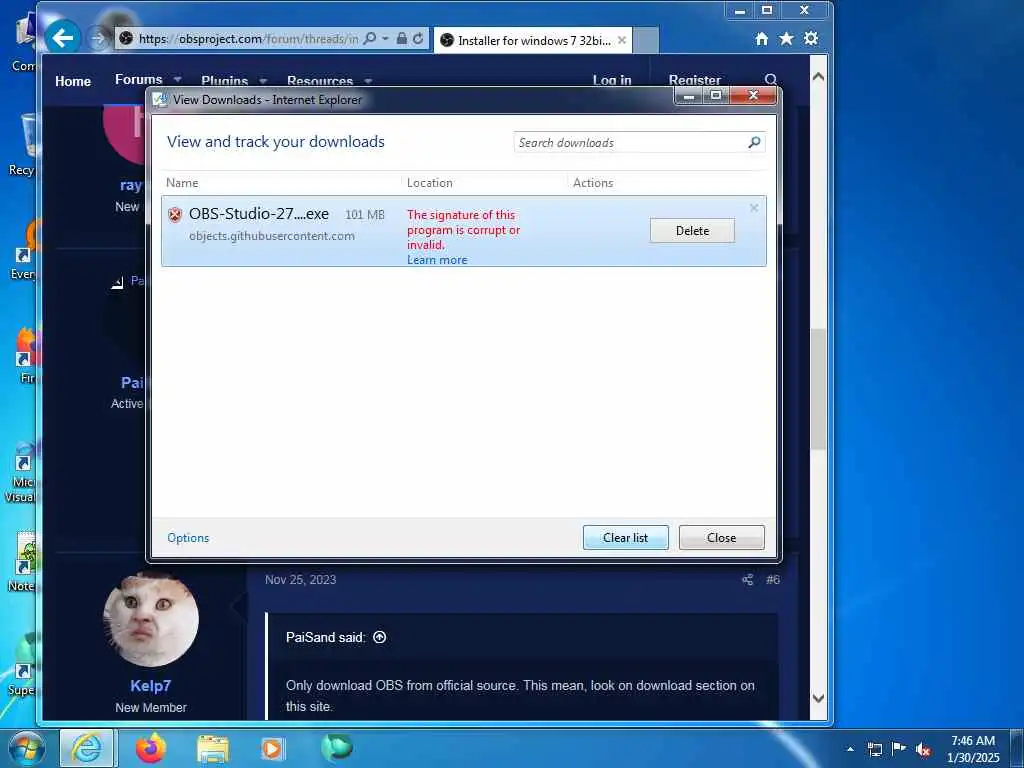Click the Register link on OBS forum
The height and width of the screenshot is (768, 1024).
tap(695, 80)
